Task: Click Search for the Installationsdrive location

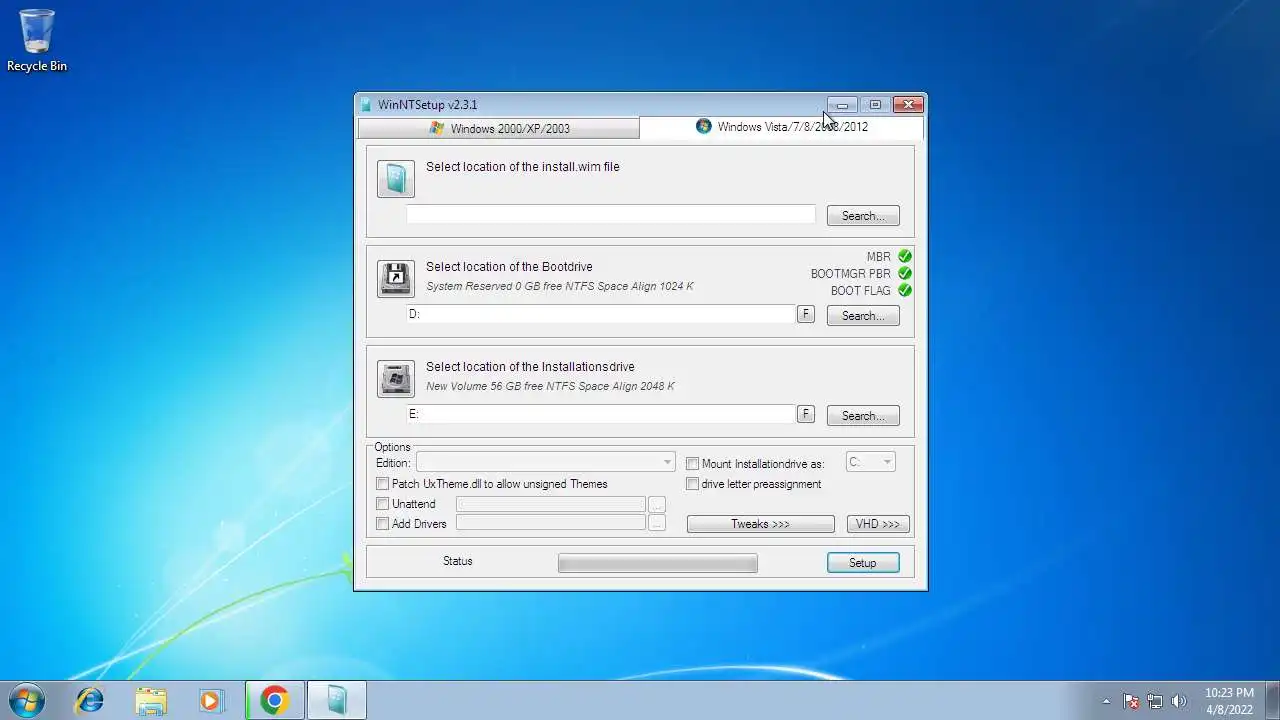Action: [x=863, y=416]
